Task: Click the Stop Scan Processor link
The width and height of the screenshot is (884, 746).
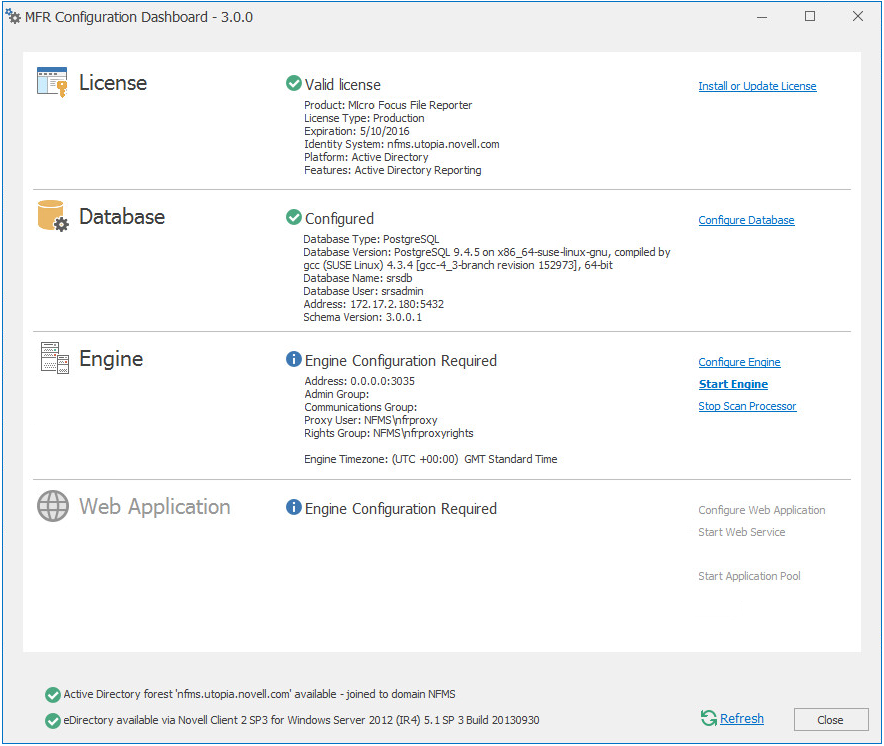Action: tap(747, 406)
